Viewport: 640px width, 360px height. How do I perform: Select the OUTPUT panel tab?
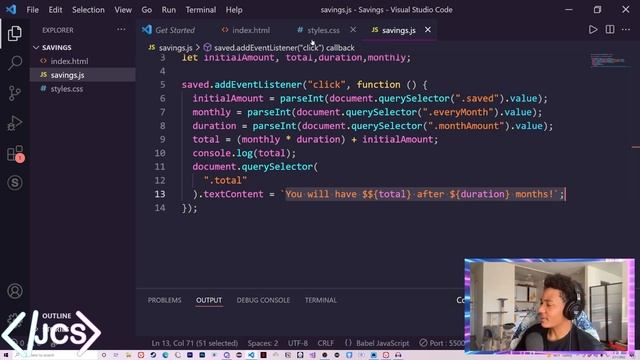[x=209, y=300]
